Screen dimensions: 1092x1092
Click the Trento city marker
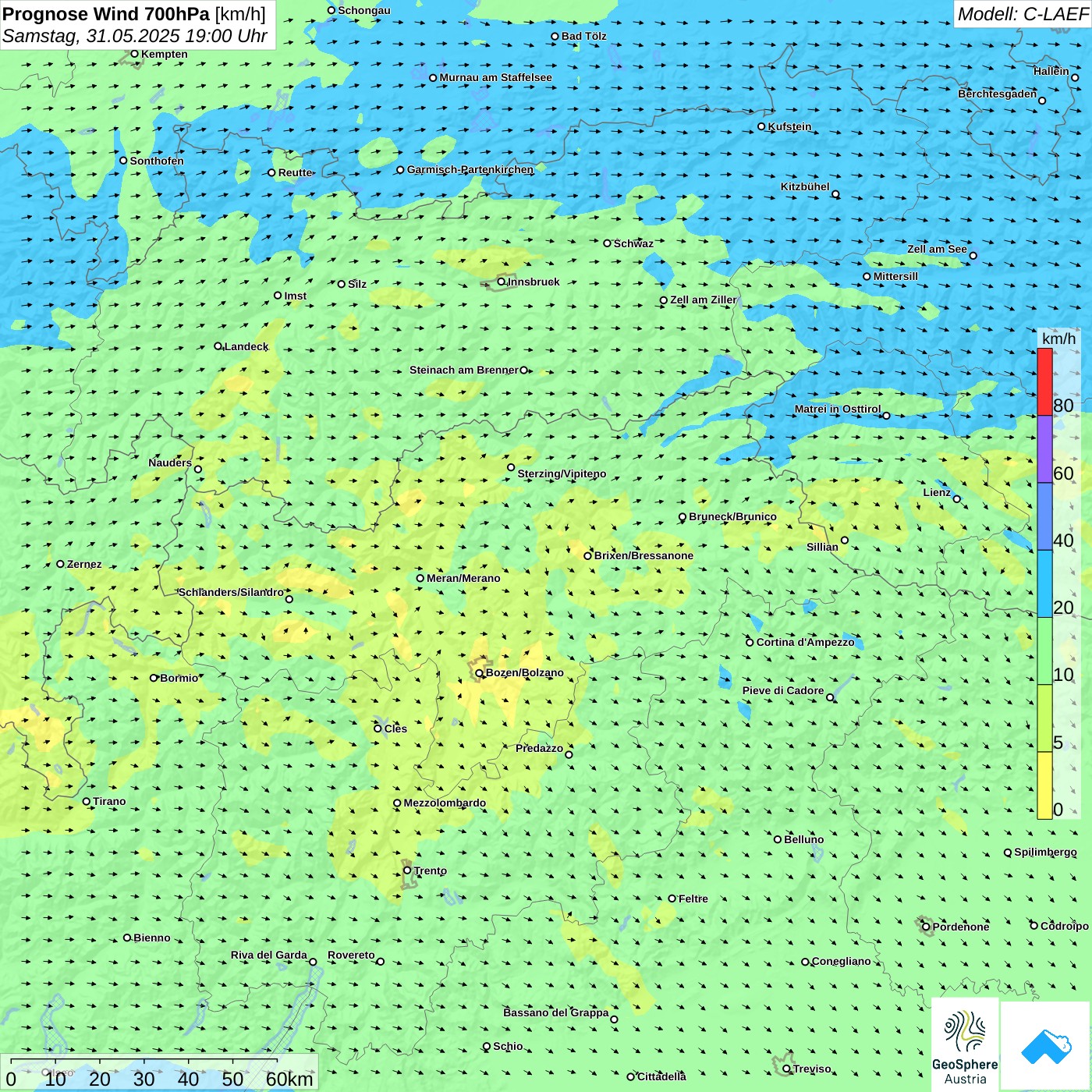pyautogui.click(x=407, y=870)
